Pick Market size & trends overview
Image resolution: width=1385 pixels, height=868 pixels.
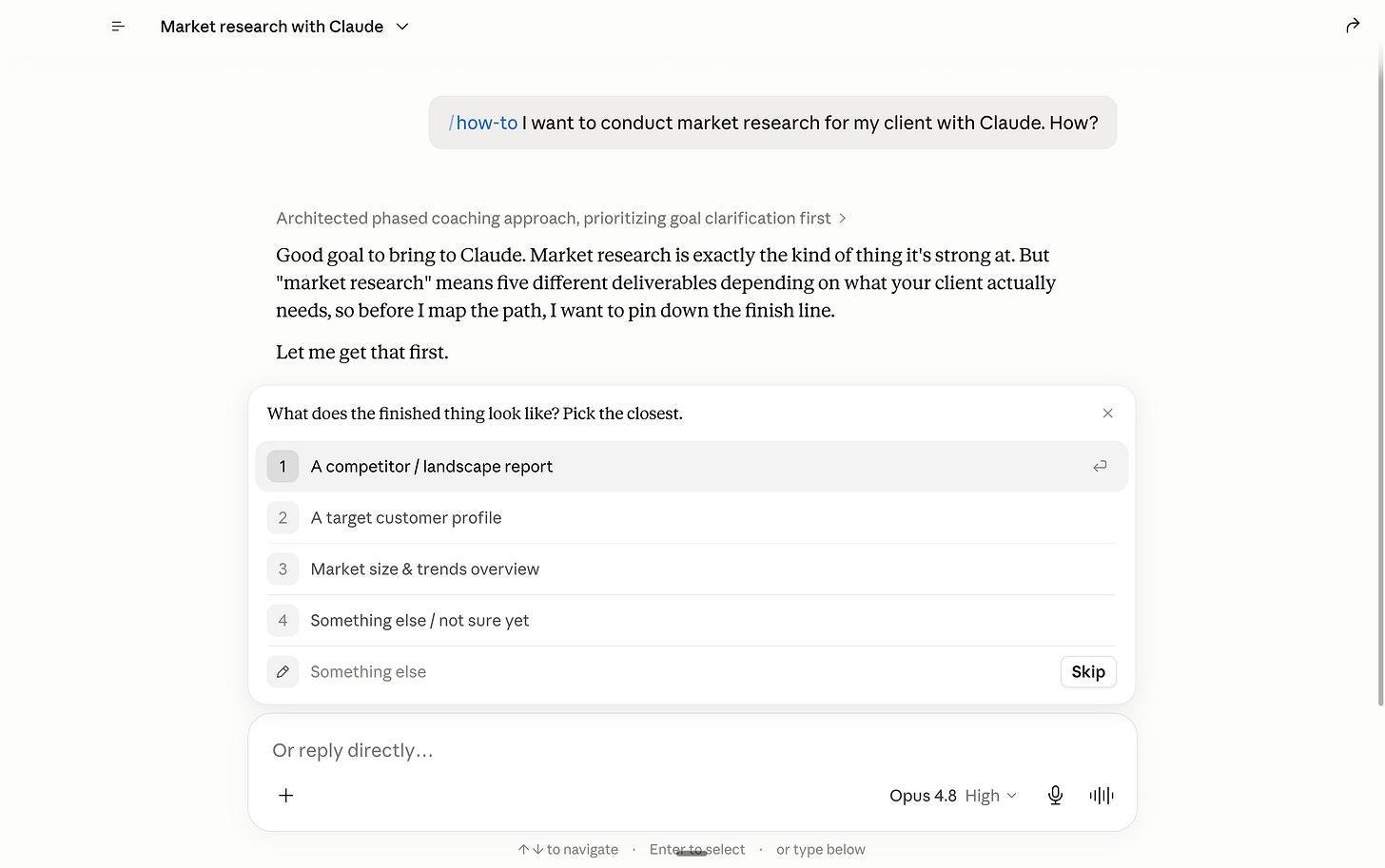tap(692, 569)
